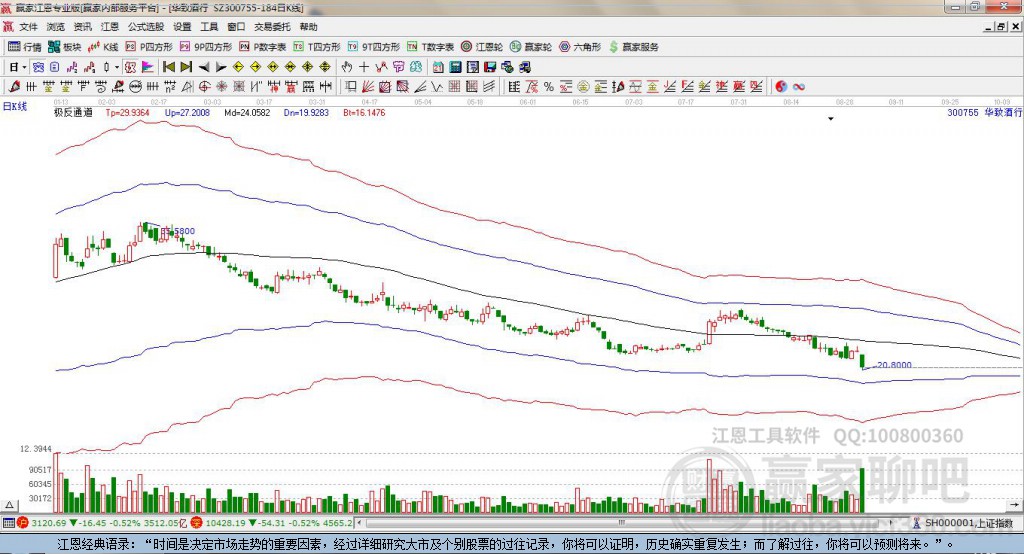Select the percent % tool icon
Screen dimensions: 1024x554
[x=549, y=86]
